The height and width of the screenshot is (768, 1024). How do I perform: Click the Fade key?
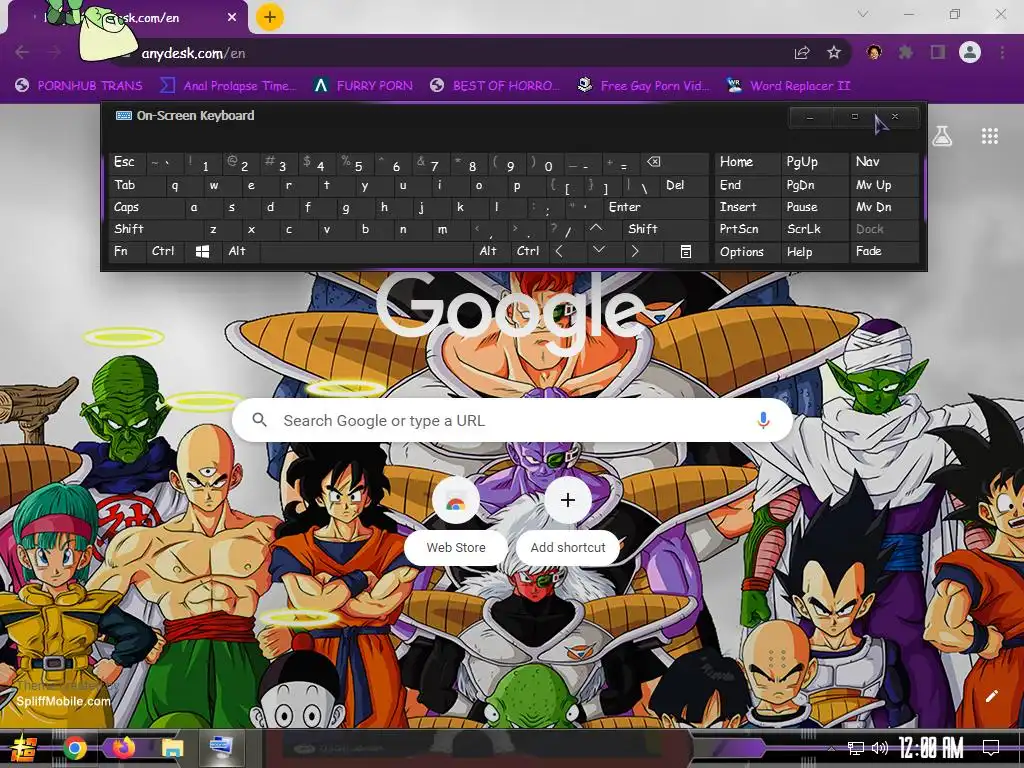pos(885,251)
